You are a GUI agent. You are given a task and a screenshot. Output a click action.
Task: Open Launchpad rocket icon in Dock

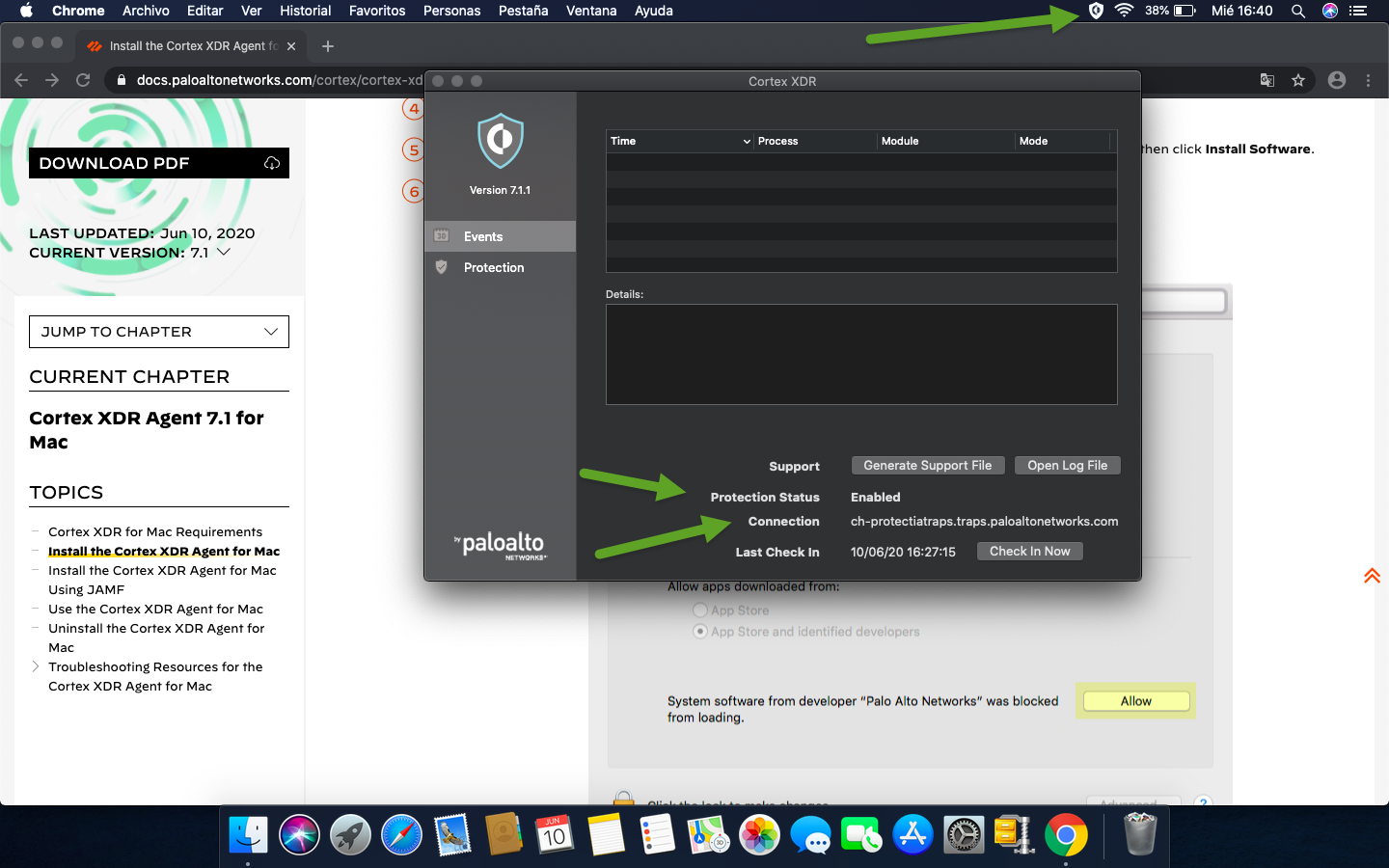click(350, 835)
